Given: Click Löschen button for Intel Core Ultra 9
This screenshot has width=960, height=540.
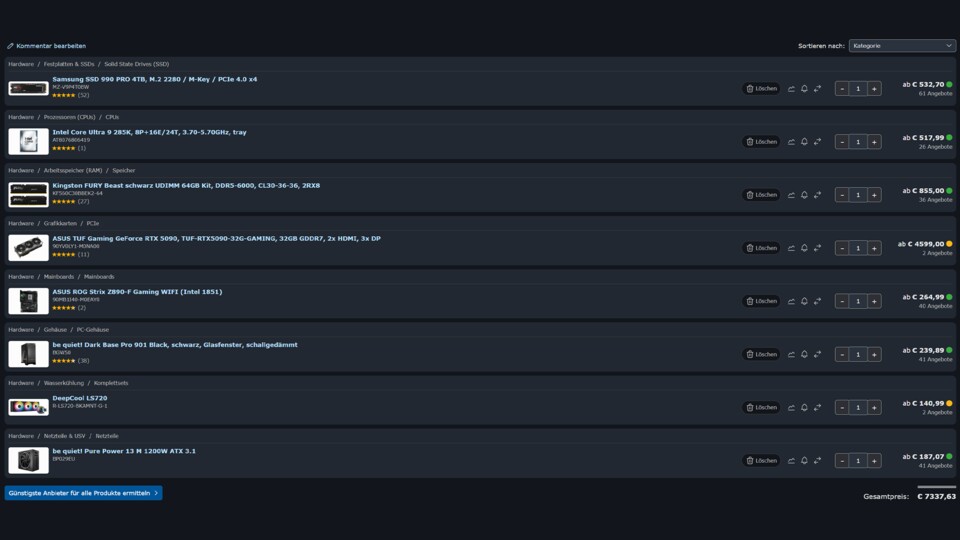Looking at the screenshot, I should click(x=761, y=142).
